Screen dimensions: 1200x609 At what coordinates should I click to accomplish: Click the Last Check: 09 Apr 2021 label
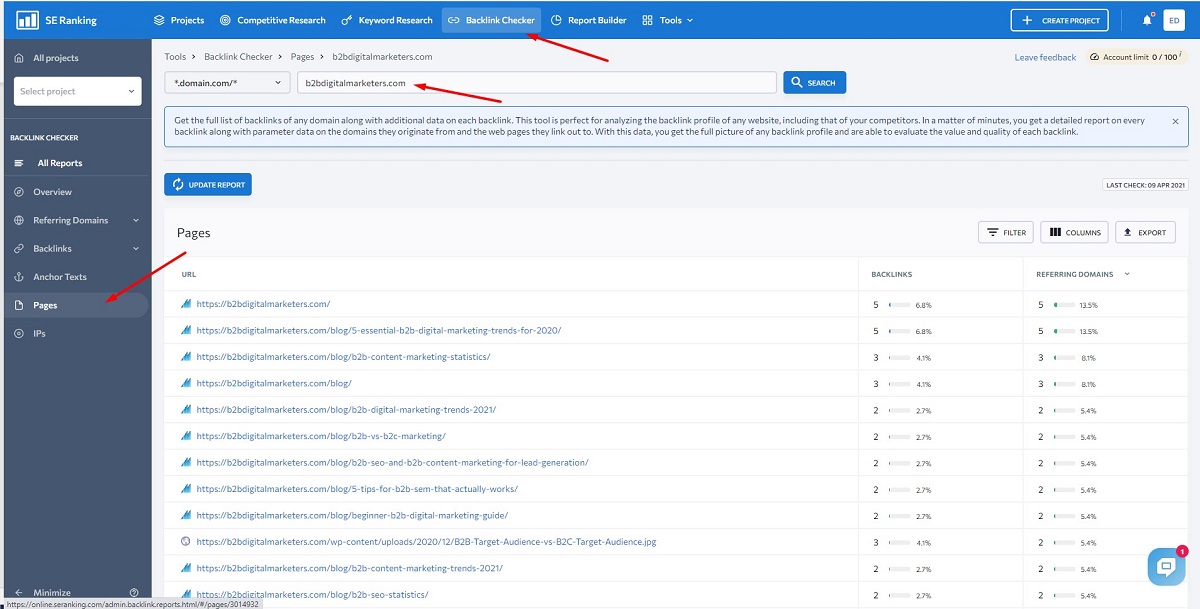[x=1146, y=185]
